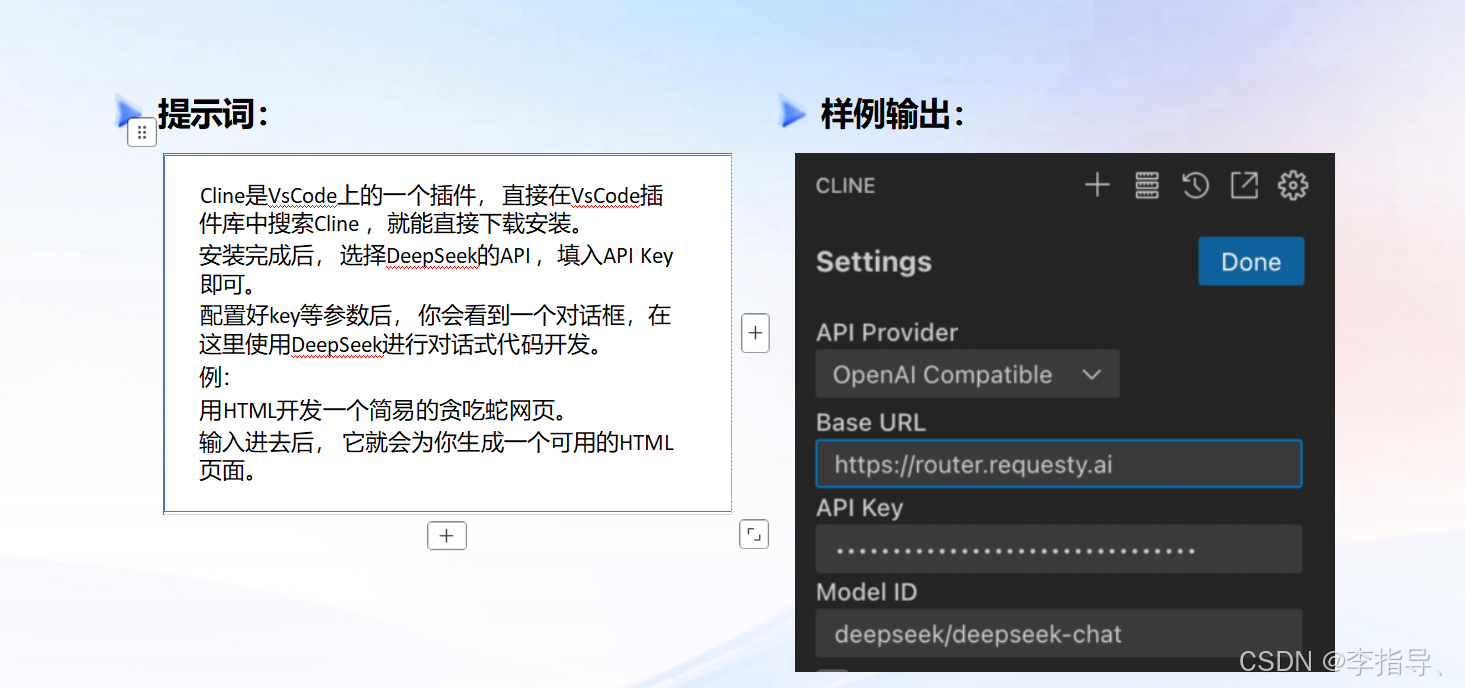Click the plus button below the text box
Screen dimensions: 1465x688
pos(447,536)
